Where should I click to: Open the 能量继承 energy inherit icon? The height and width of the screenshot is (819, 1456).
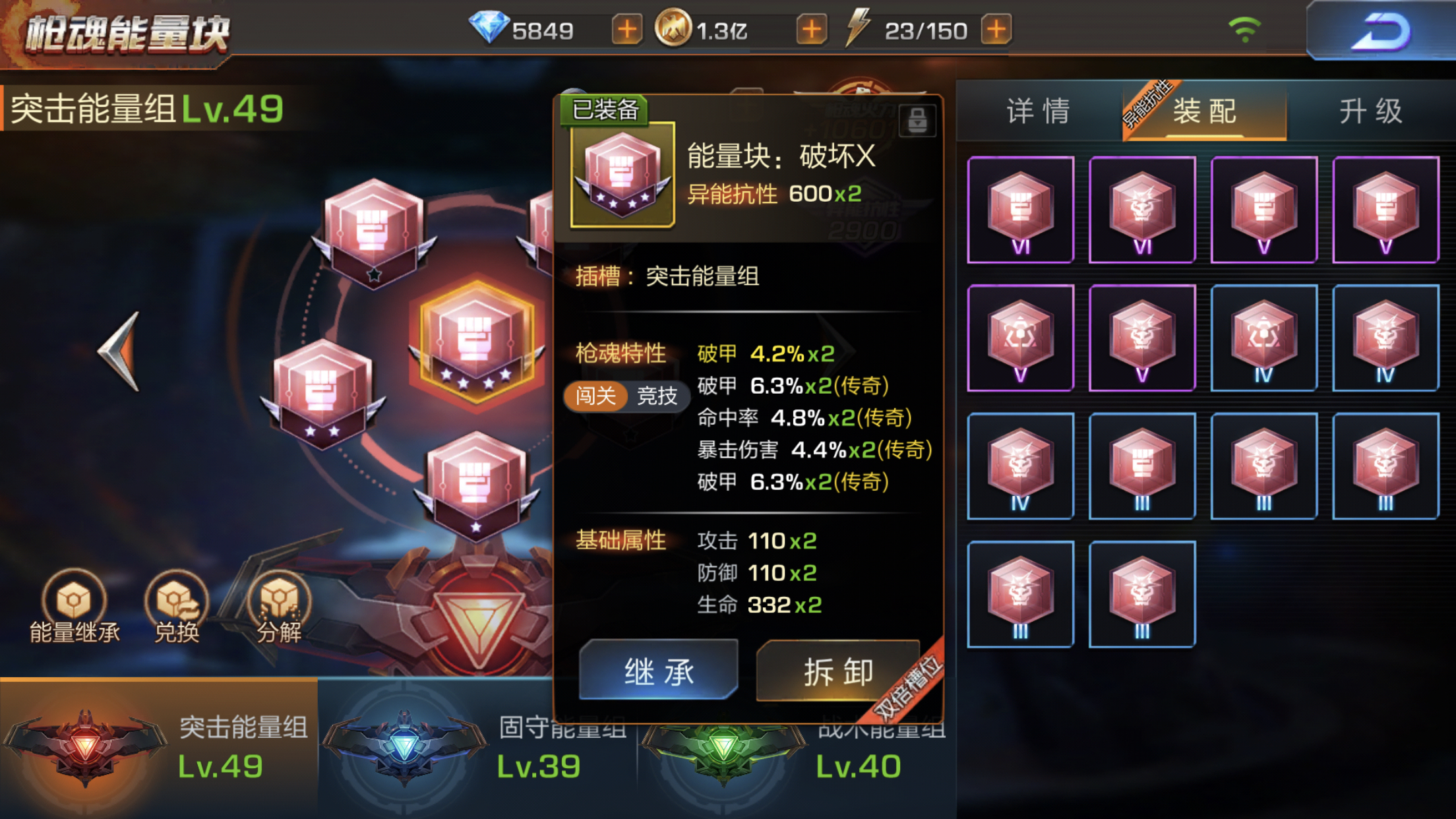[x=75, y=607]
